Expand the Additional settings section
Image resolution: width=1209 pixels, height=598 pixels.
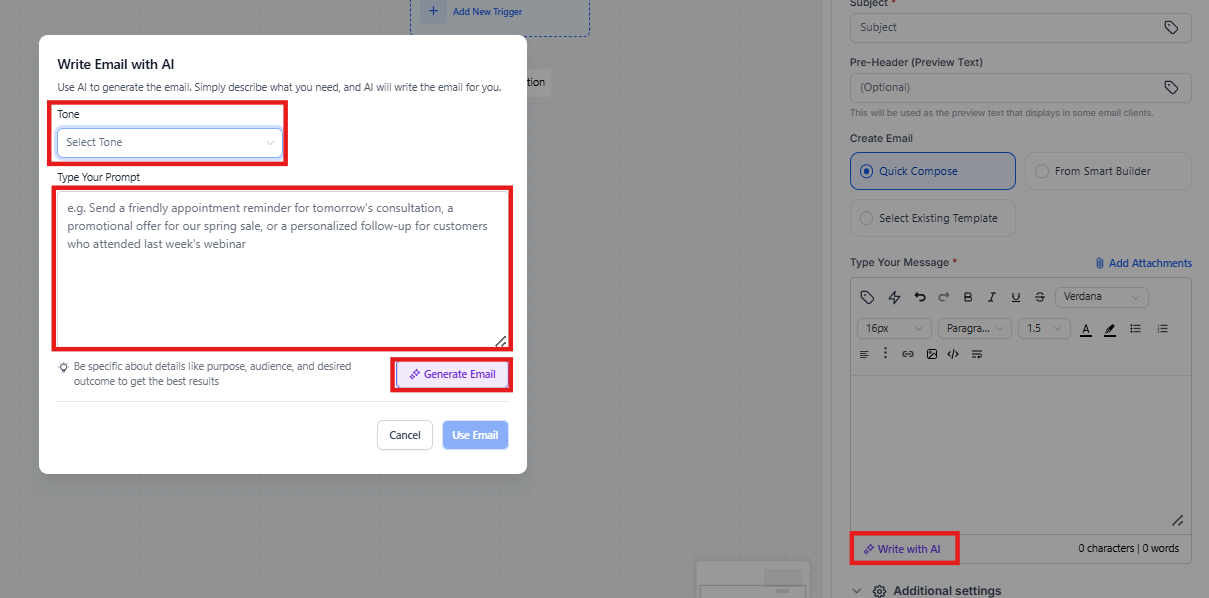pyautogui.click(x=925, y=591)
